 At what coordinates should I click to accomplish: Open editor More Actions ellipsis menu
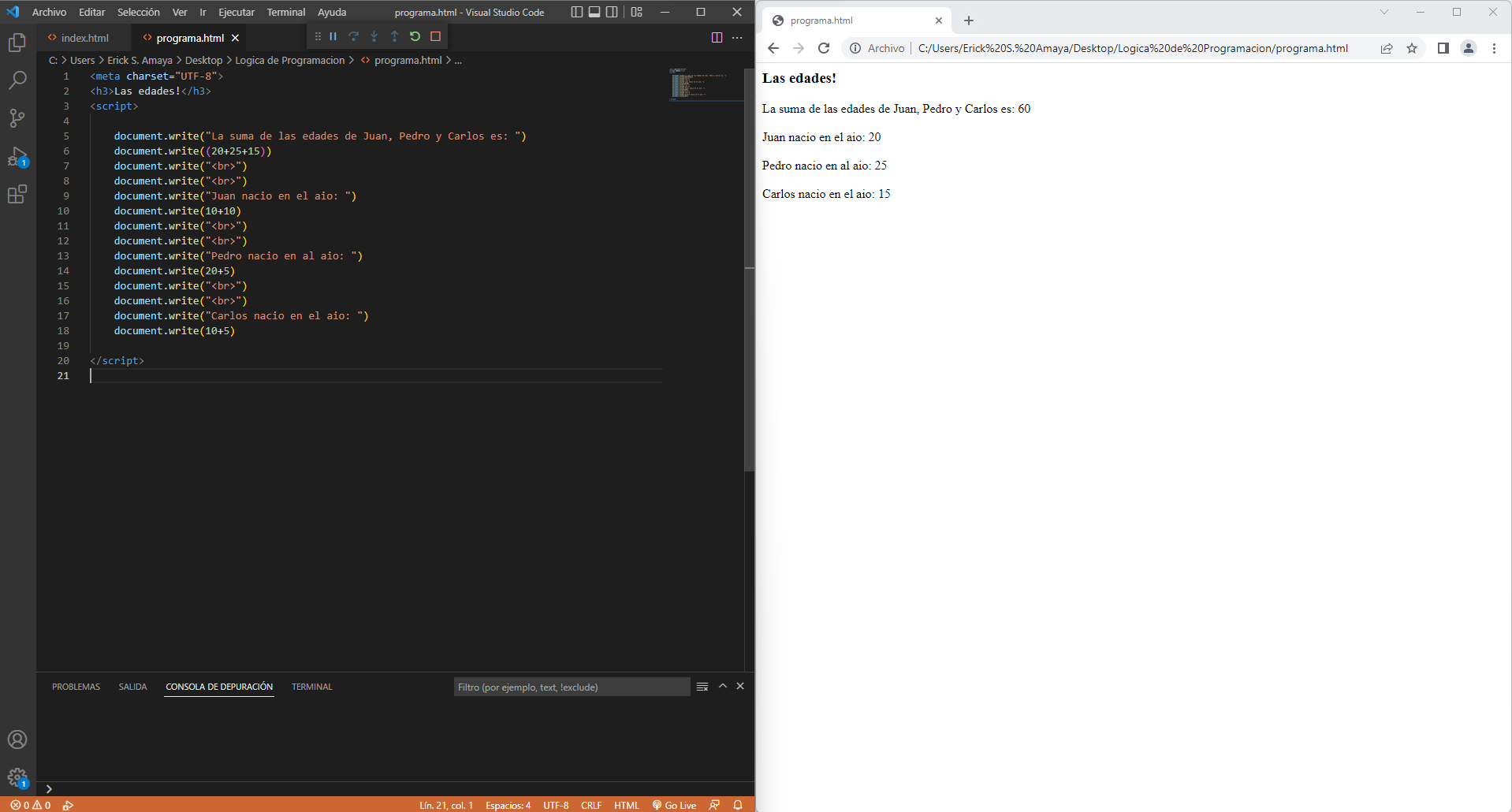(x=737, y=38)
